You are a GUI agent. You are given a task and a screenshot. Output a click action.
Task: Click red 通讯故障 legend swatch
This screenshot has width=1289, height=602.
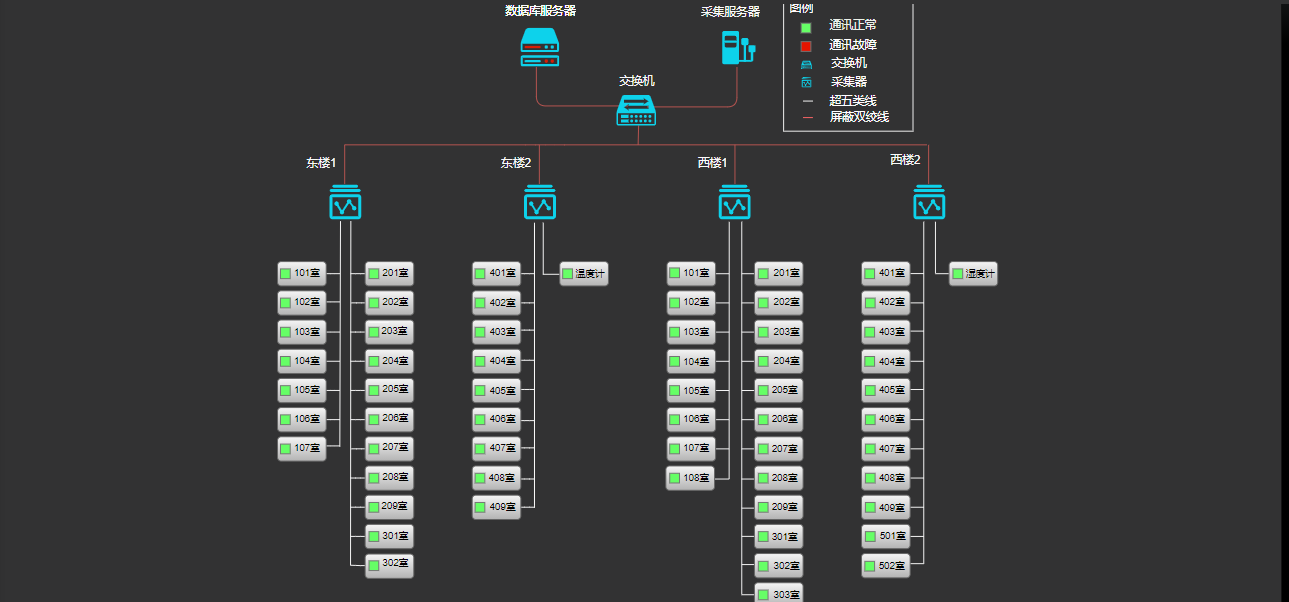[x=806, y=46]
